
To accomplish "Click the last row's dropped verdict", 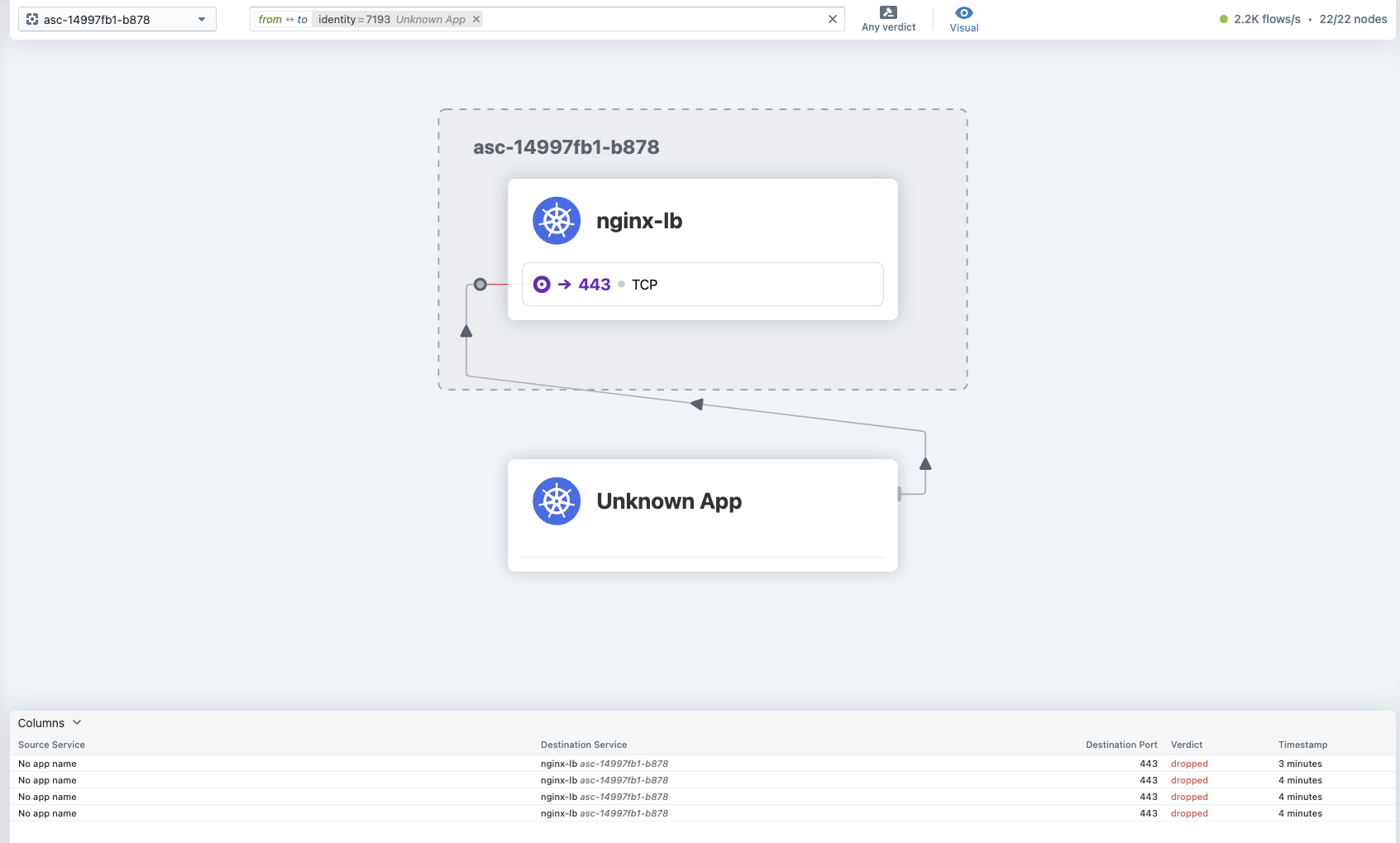I will pyautogui.click(x=1189, y=813).
